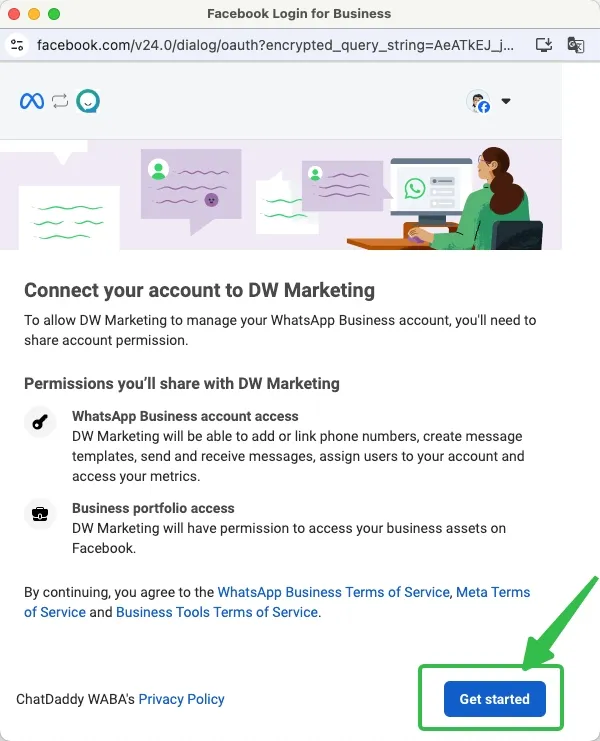The width and height of the screenshot is (600, 741).
Task: Click the translate page icon
Action: pyautogui.click(x=575, y=45)
